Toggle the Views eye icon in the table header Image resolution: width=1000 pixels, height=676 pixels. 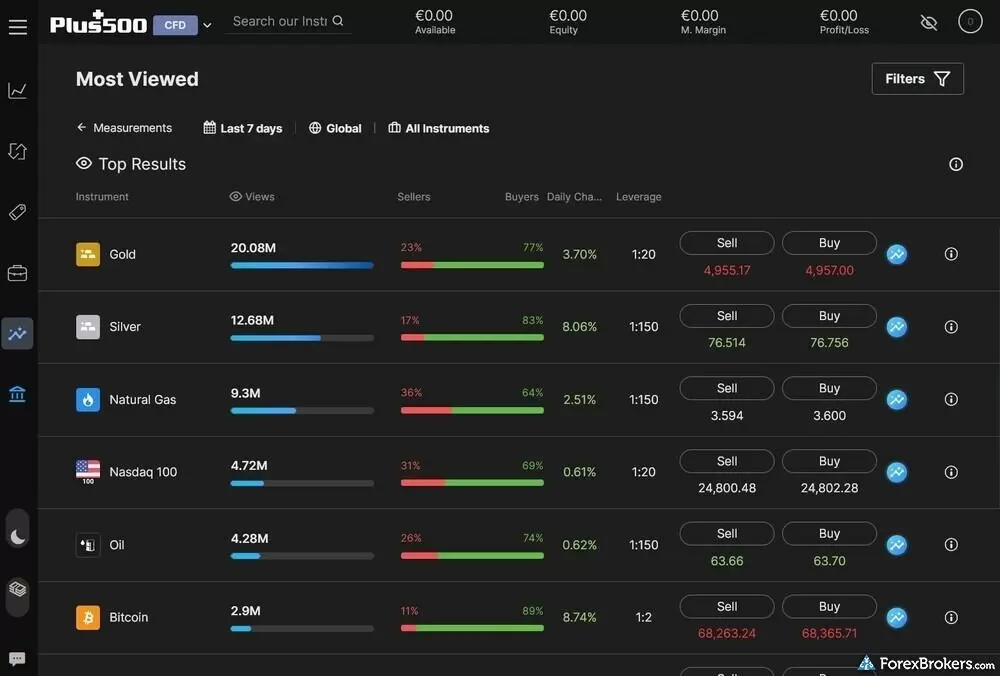coord(233,196)
